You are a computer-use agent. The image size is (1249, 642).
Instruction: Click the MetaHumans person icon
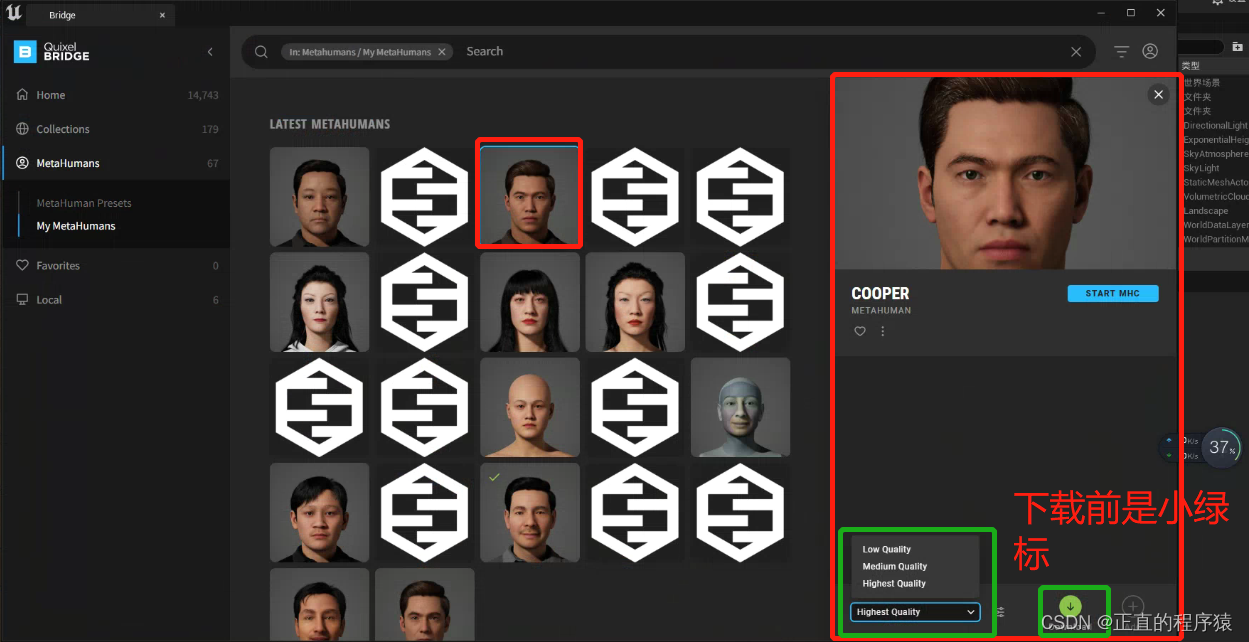click(22, 163)
